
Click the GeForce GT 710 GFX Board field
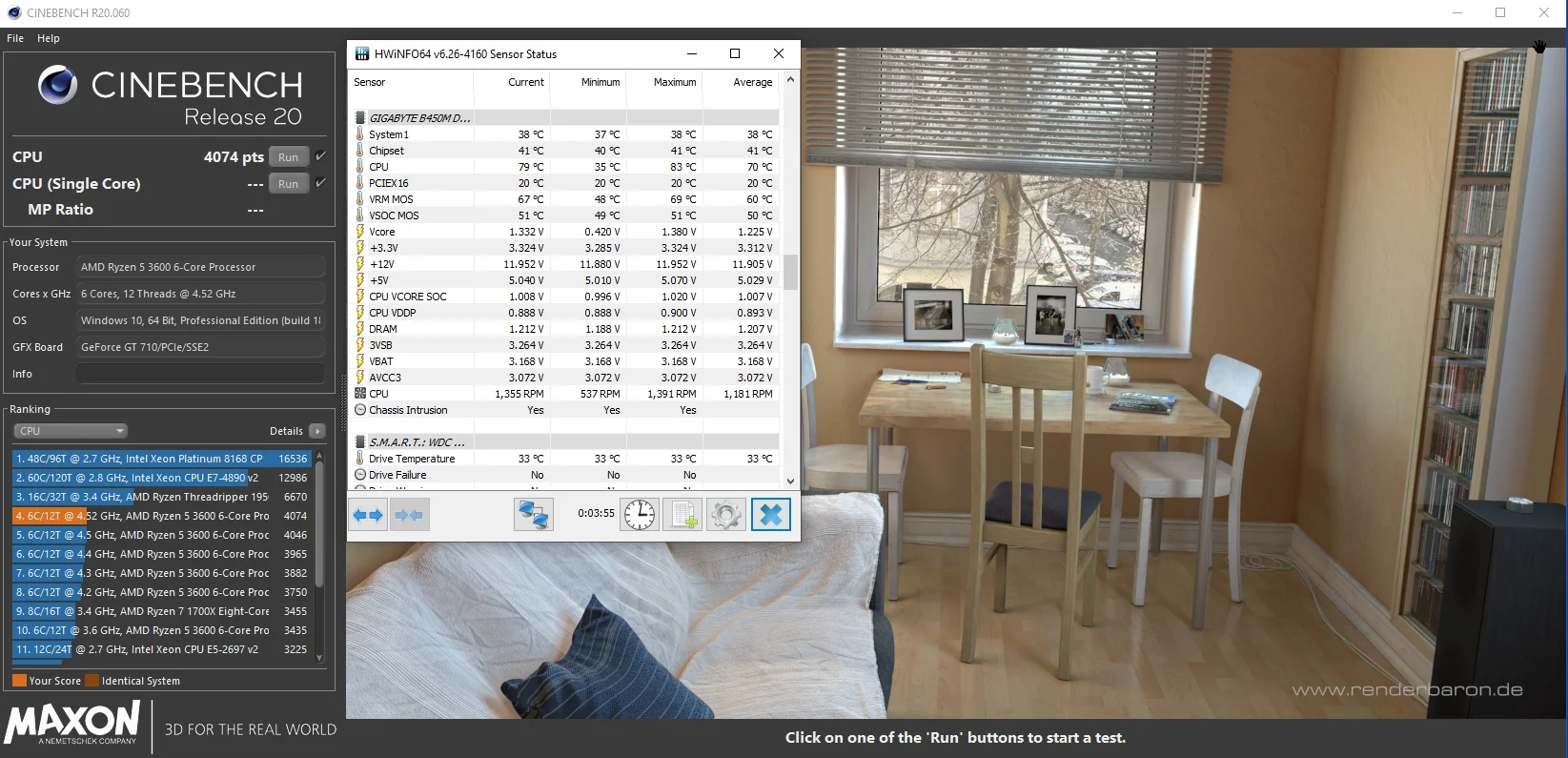pos(200,347)
